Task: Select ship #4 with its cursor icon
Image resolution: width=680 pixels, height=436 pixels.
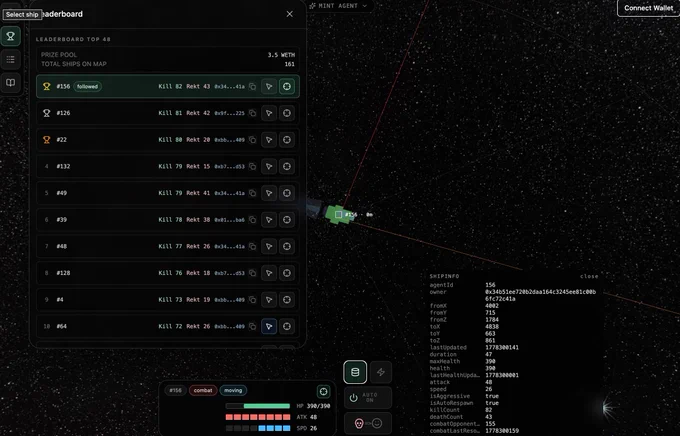Action: click(x=269, y=300)
